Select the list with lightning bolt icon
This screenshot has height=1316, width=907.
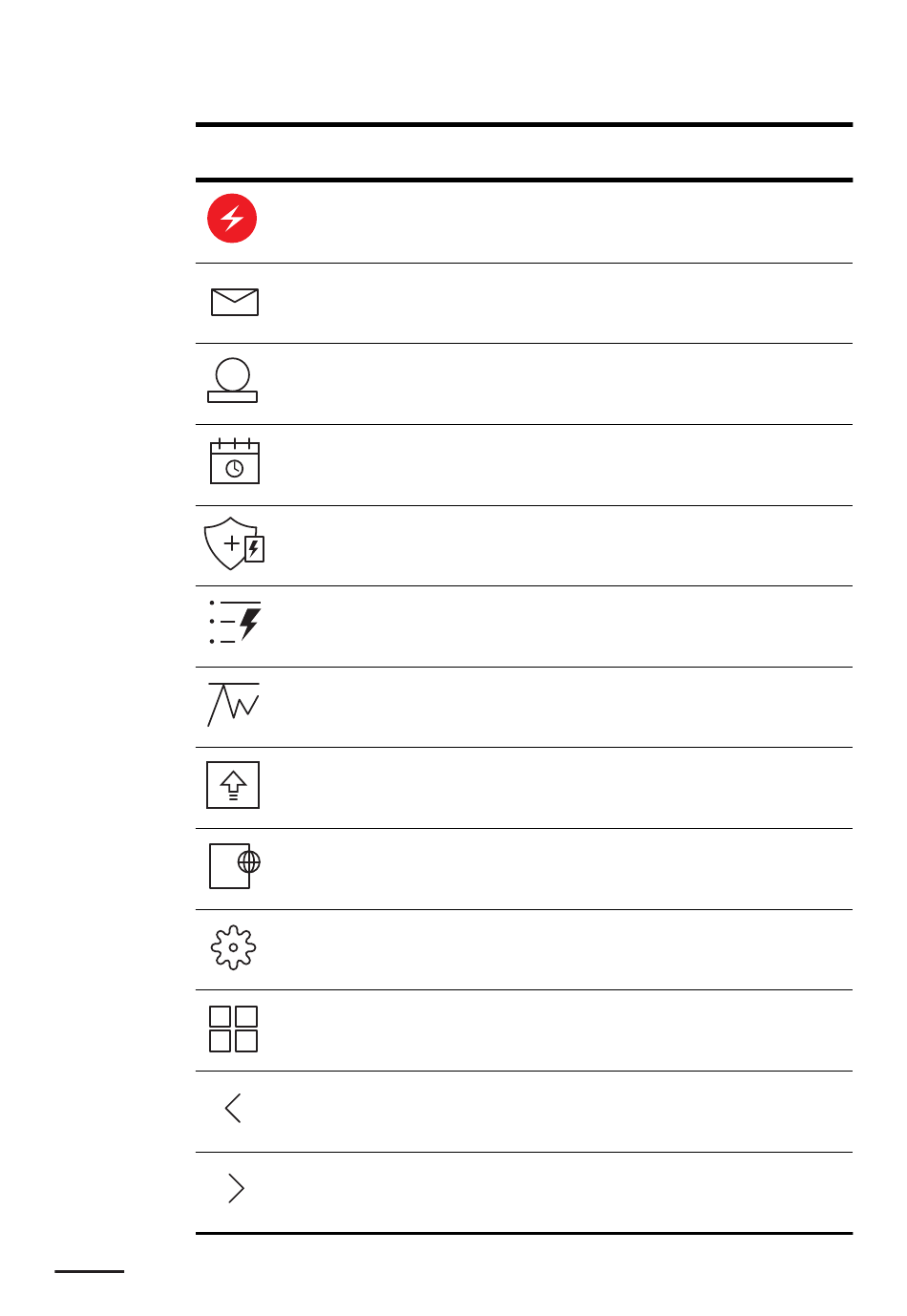235,622
